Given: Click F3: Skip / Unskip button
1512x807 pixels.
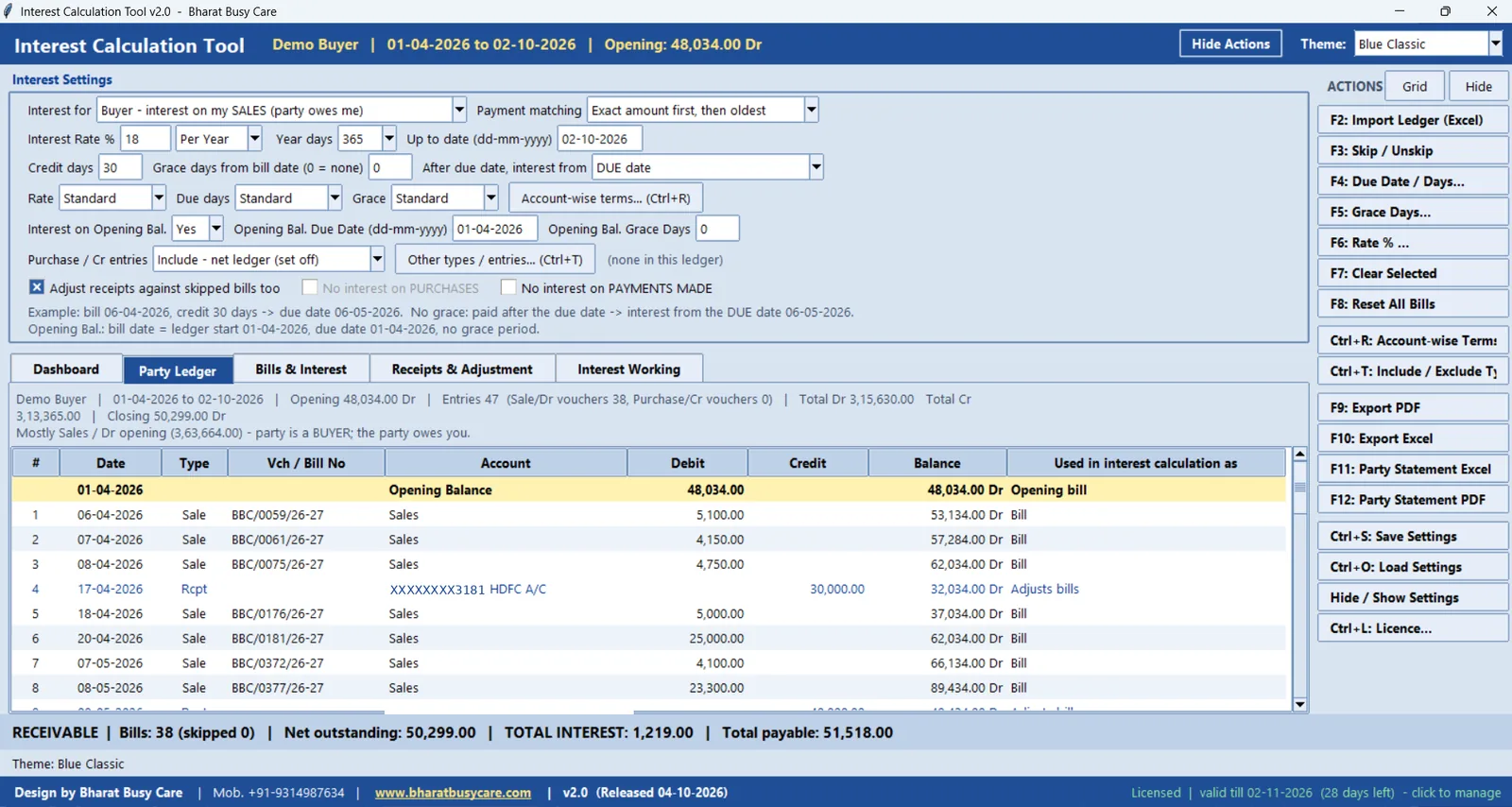Looking at the screenshot, I should 1413,150.
